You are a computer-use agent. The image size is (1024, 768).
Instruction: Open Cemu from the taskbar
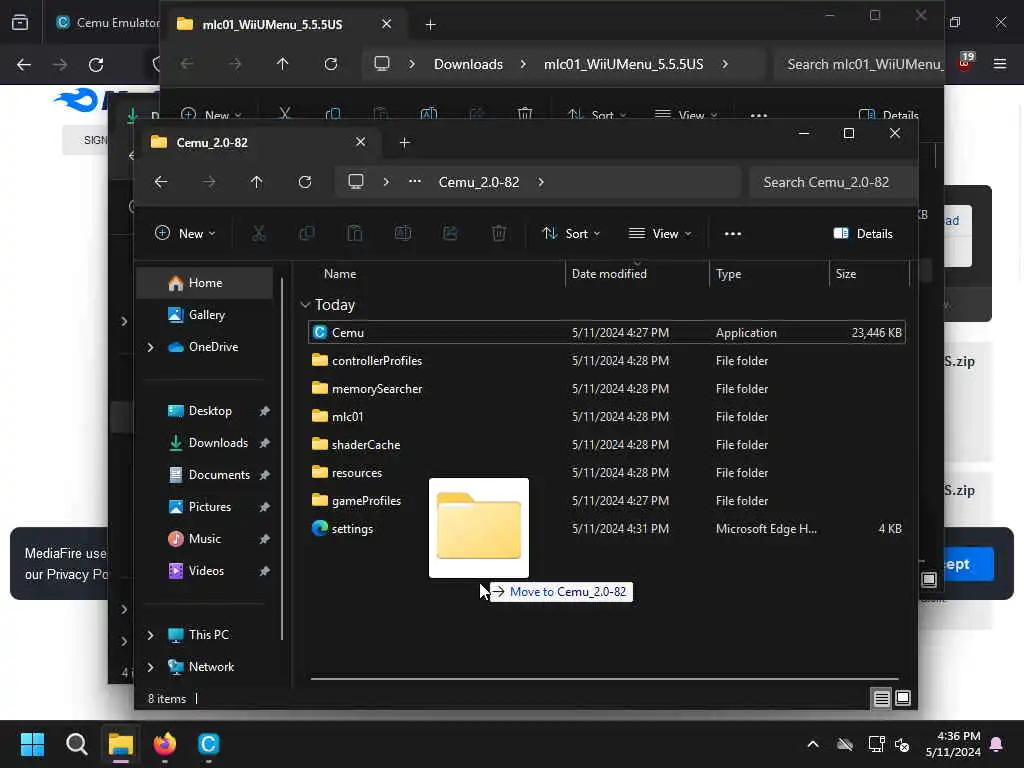[x=209, y=744]
